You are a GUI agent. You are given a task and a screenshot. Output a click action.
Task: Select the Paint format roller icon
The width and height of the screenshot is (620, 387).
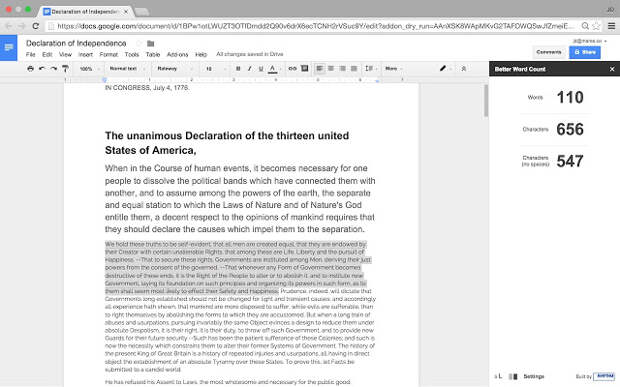(65, 69)
